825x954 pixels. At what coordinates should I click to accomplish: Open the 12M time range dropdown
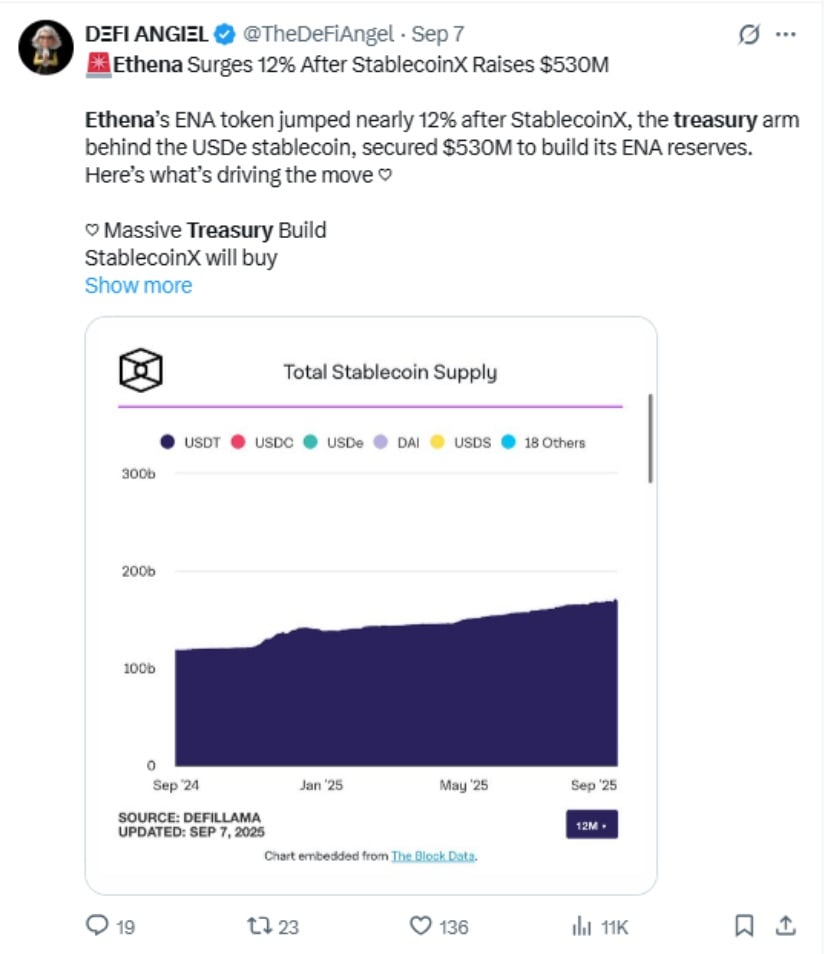(x=592, y=824)
